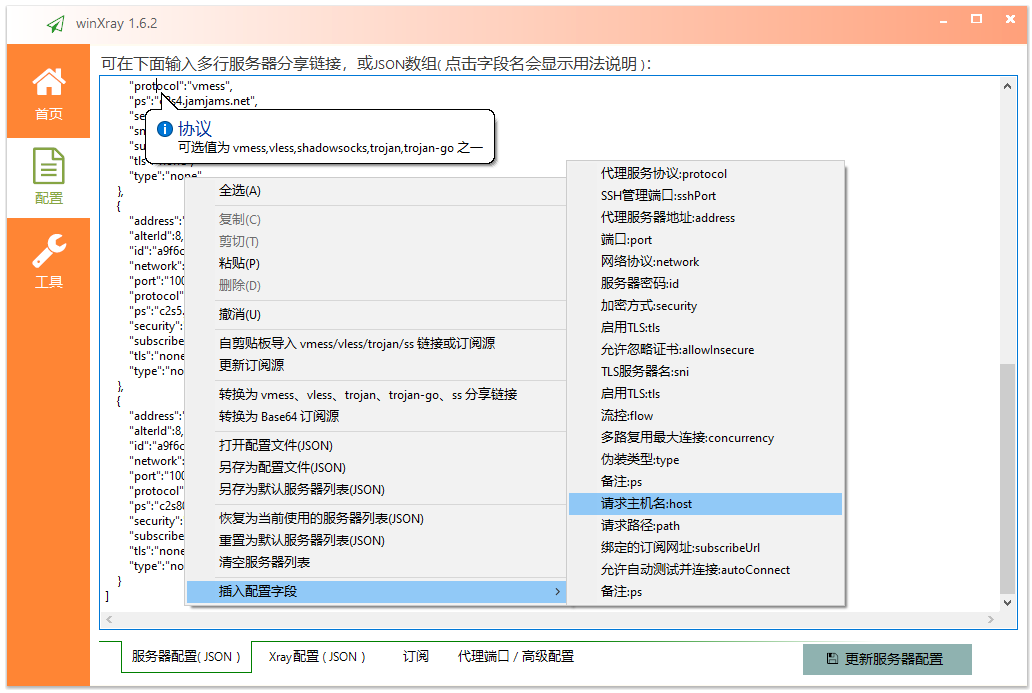
Task: Switch to Xray配置 ( JSON ) tab
Action: 317,657
